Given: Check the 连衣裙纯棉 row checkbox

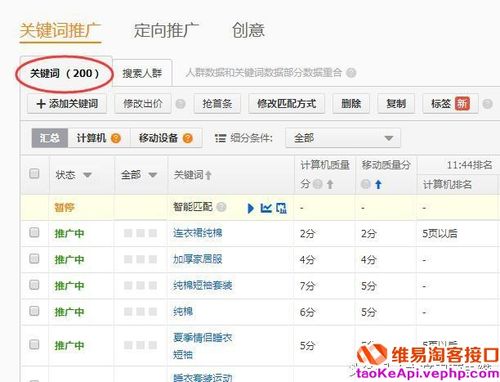Looking at the screenshot, I should [x=34, y=232].
